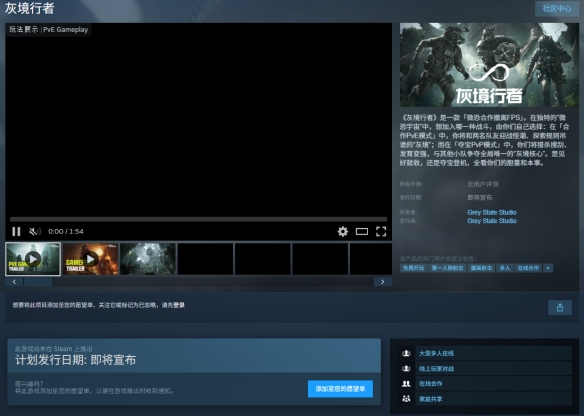This screenshot has height=416, width=584.
Task: Select the 免费开玩 tag
Action: click(x=413, y=268)
